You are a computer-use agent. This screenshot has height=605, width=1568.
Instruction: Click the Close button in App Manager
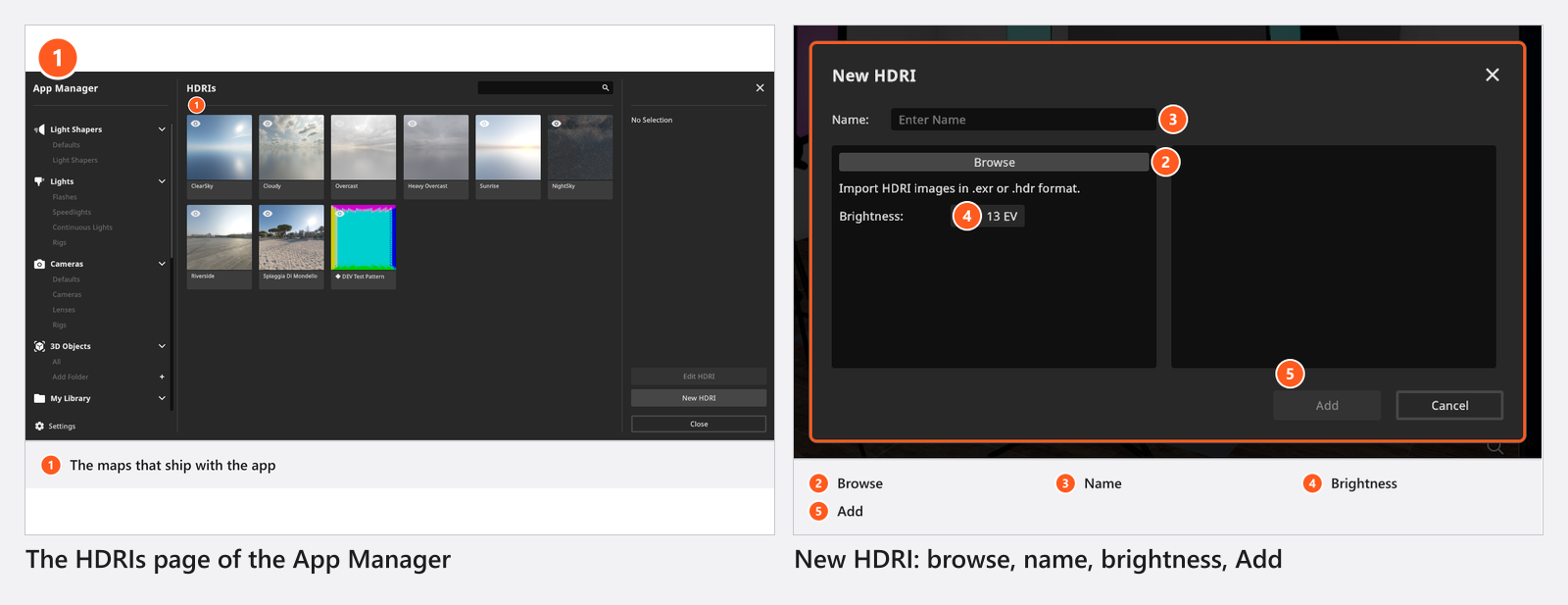(699, 425)
